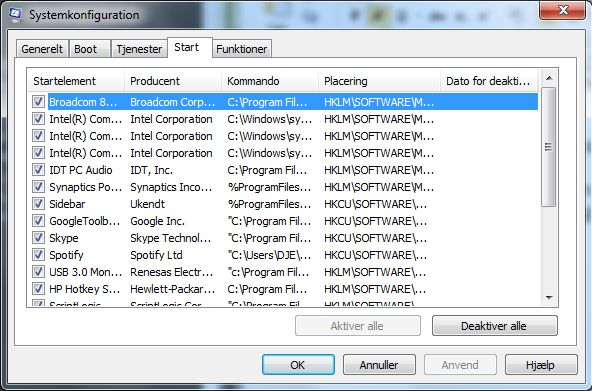Click the Deaktiver alle button
Screen dimensions: 592x391
click(x=495, y=326)
